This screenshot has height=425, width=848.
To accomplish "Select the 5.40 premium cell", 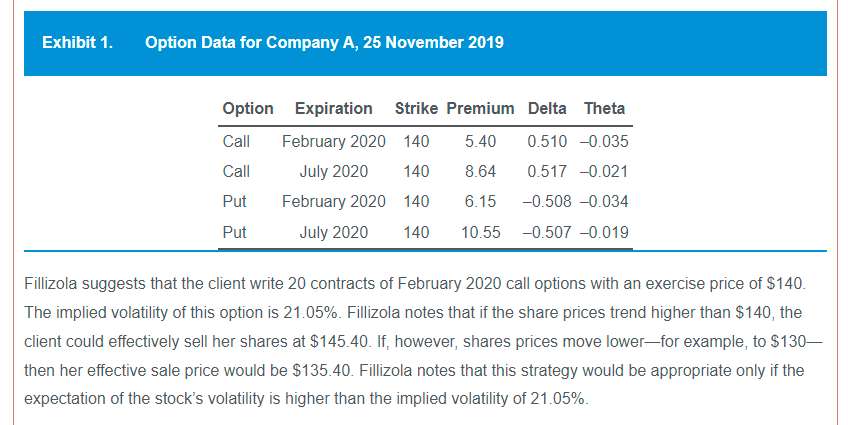I will click(480, 141).
